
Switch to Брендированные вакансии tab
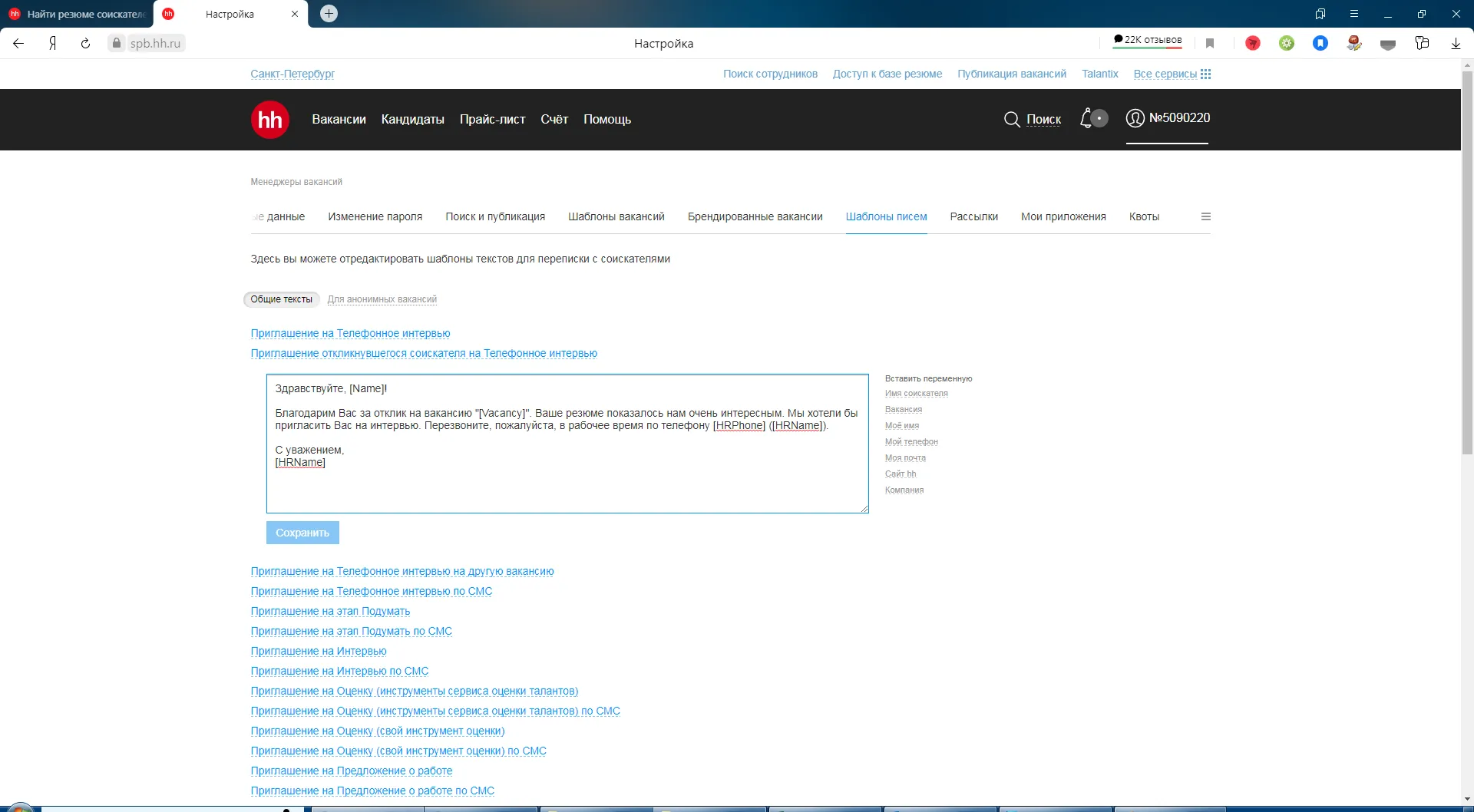point(755,216)
